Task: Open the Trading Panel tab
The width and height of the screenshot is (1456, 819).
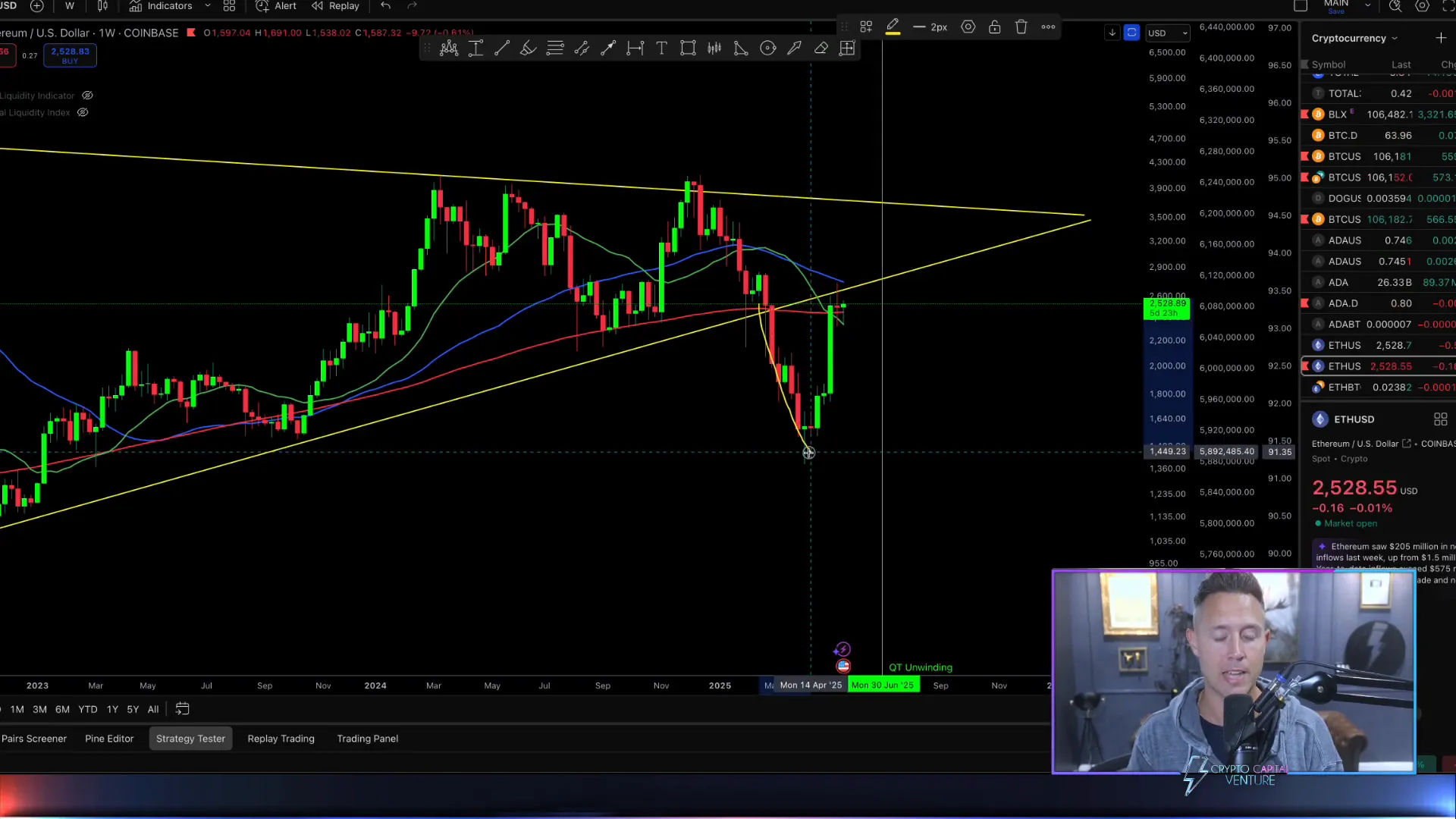Action: (x=368, y=739)
